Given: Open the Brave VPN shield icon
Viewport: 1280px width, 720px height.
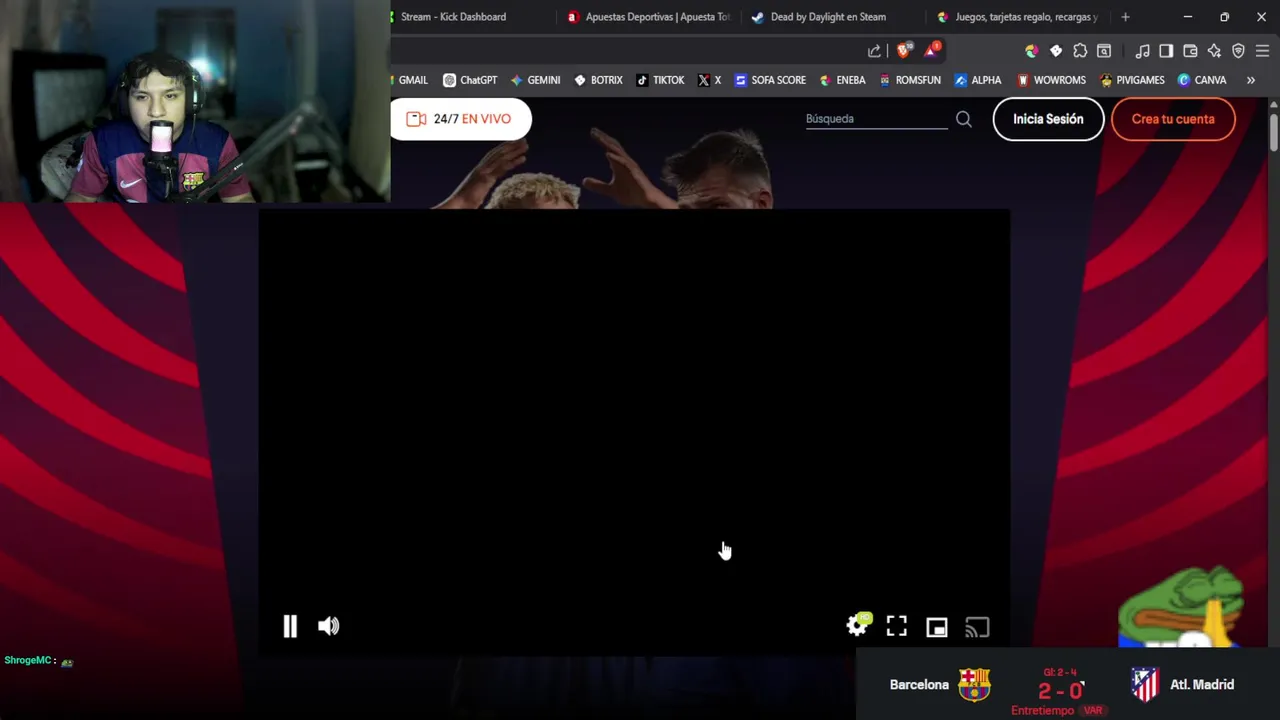Looking at the screenshot, I should pyautogui.click(x=1238, y=51).
